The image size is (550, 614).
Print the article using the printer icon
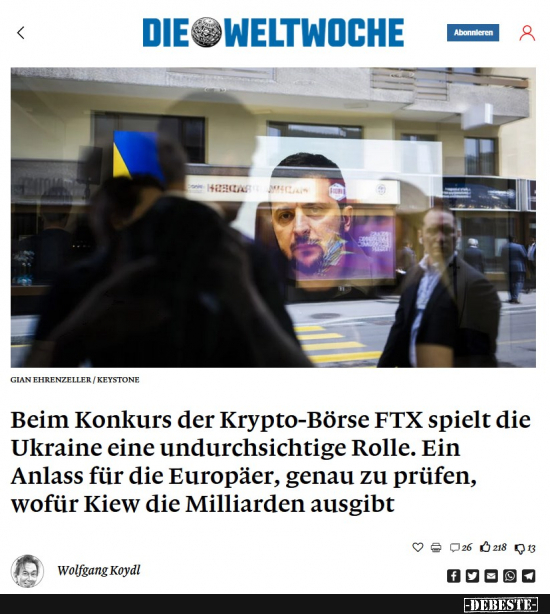click(x=436, y=547)
